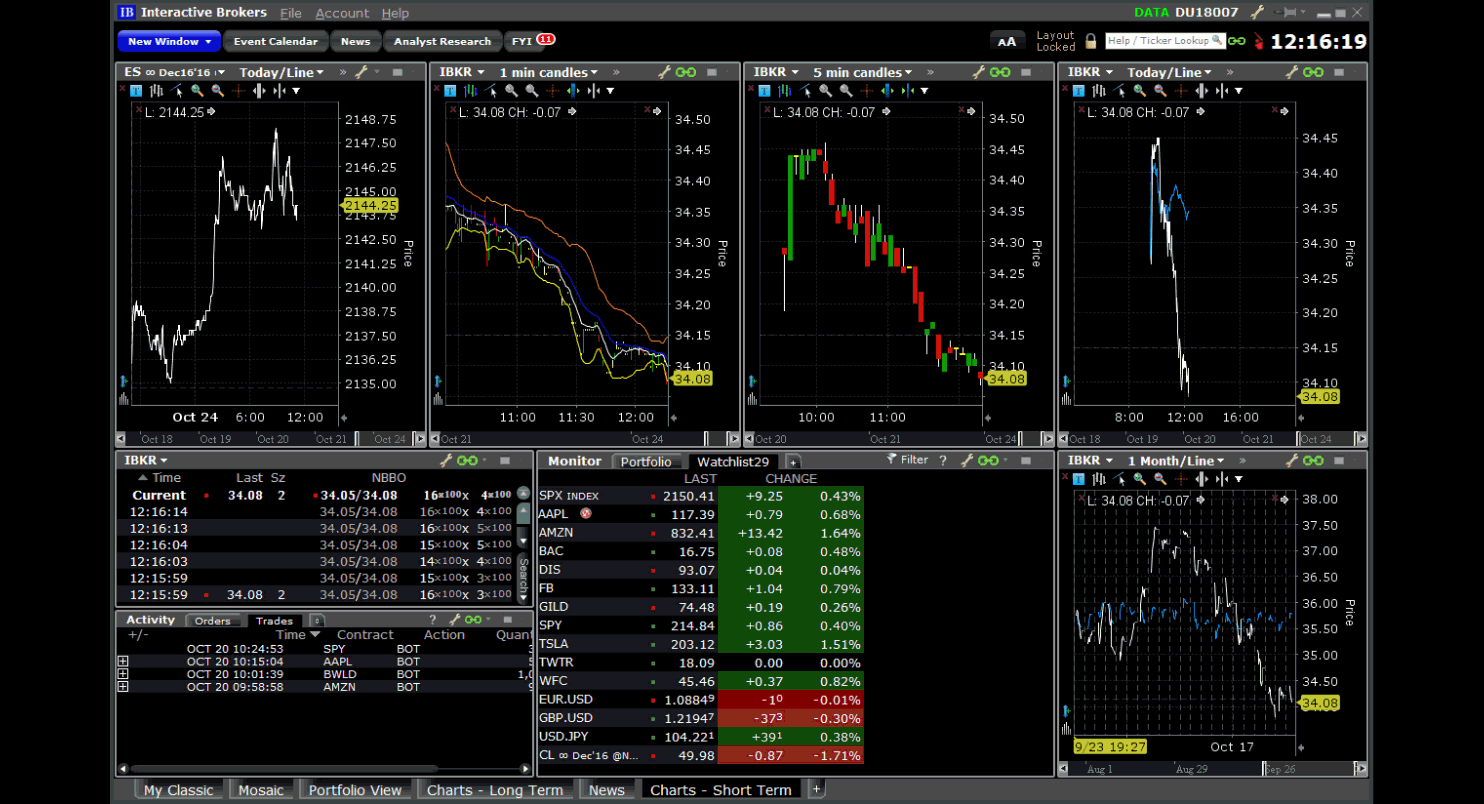Open the Today/Line timeframe dropdown on ES chart
The image size is (1484, 804).
tap(280, 71)
